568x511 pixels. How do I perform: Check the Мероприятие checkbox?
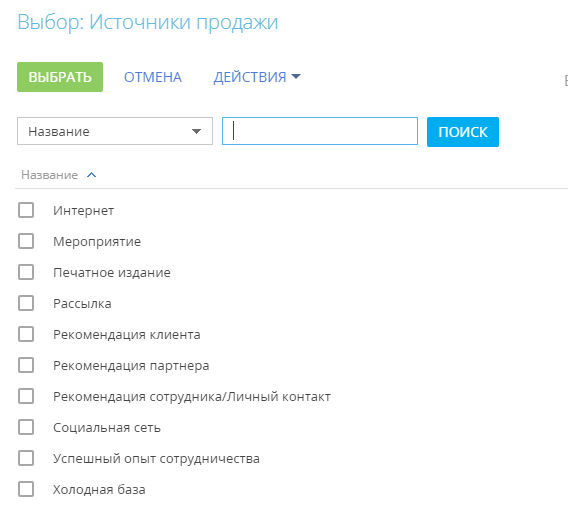pos(26,241)
